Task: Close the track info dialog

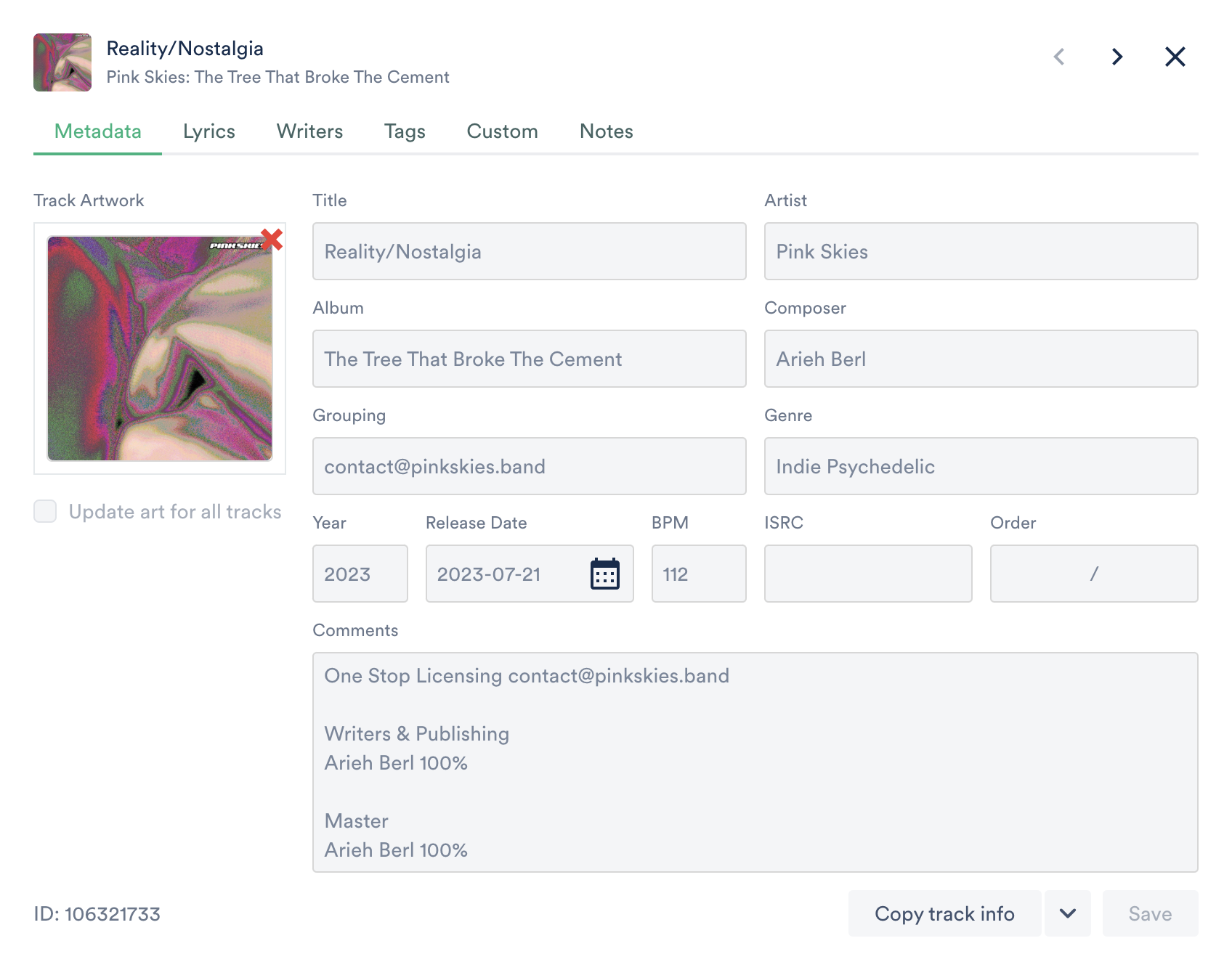Action: (1175, 57)
